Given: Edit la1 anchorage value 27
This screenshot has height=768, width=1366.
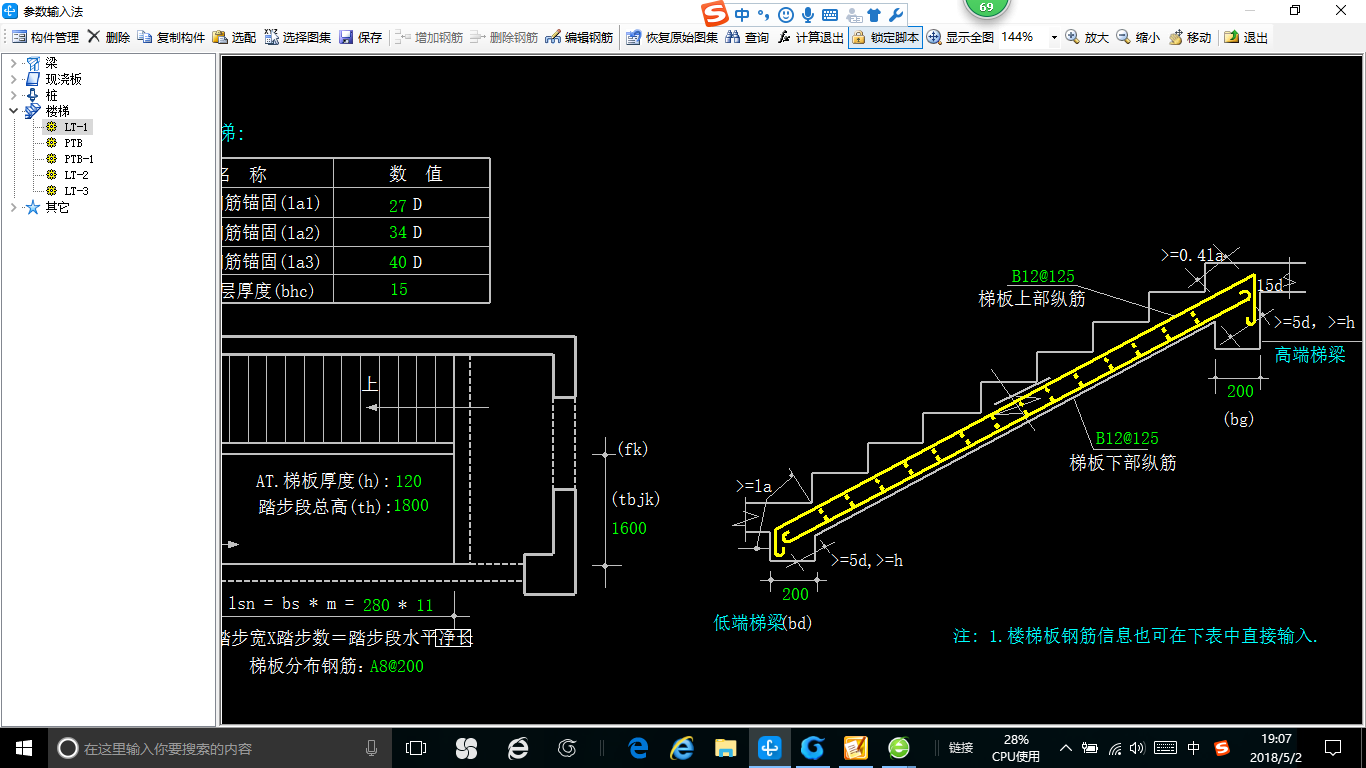Looking at the screenshot, I should pos(397,205).
